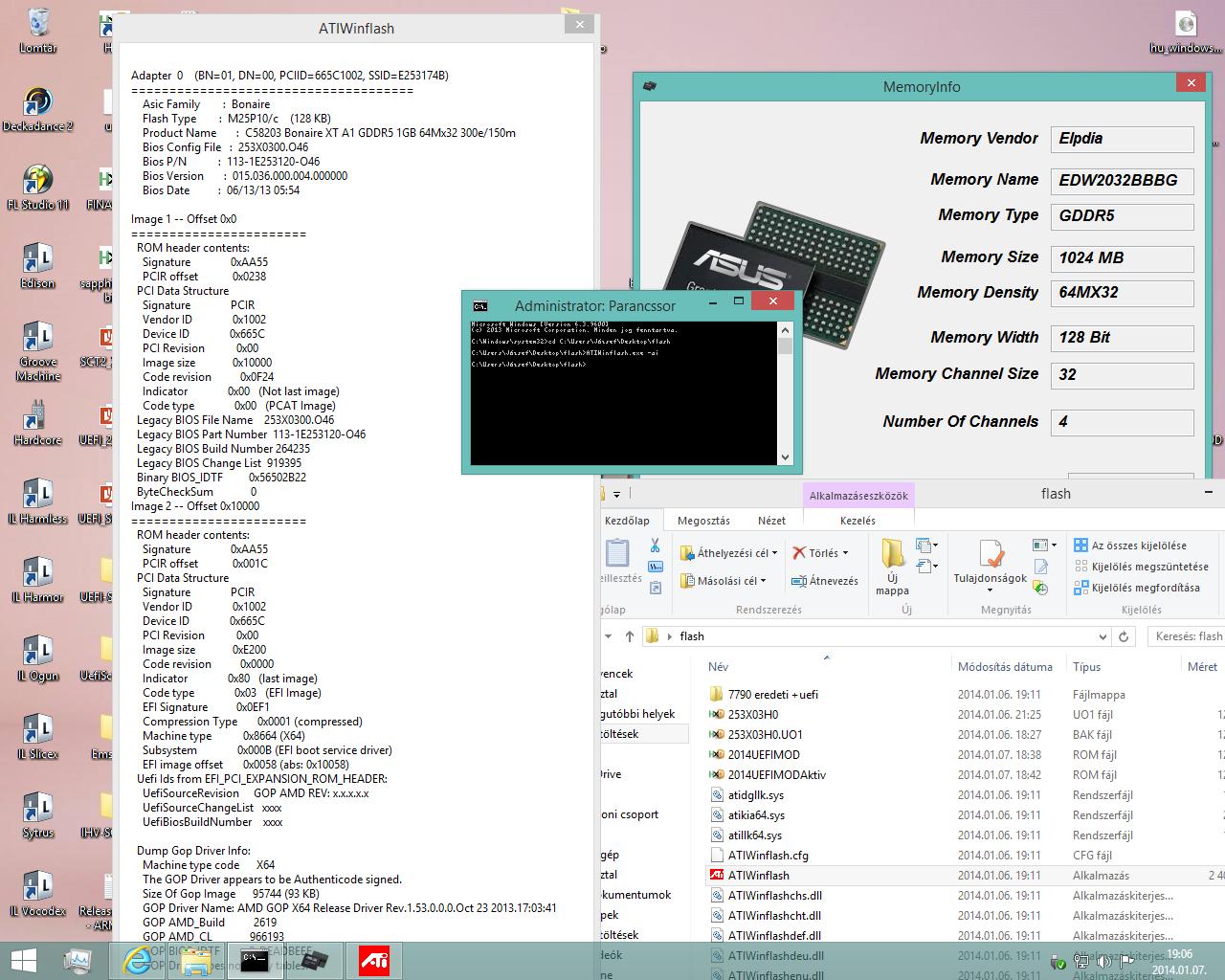Open Tulajdonságok properties button
Viewport: 1225px width, 980px height.
point(990,567)
